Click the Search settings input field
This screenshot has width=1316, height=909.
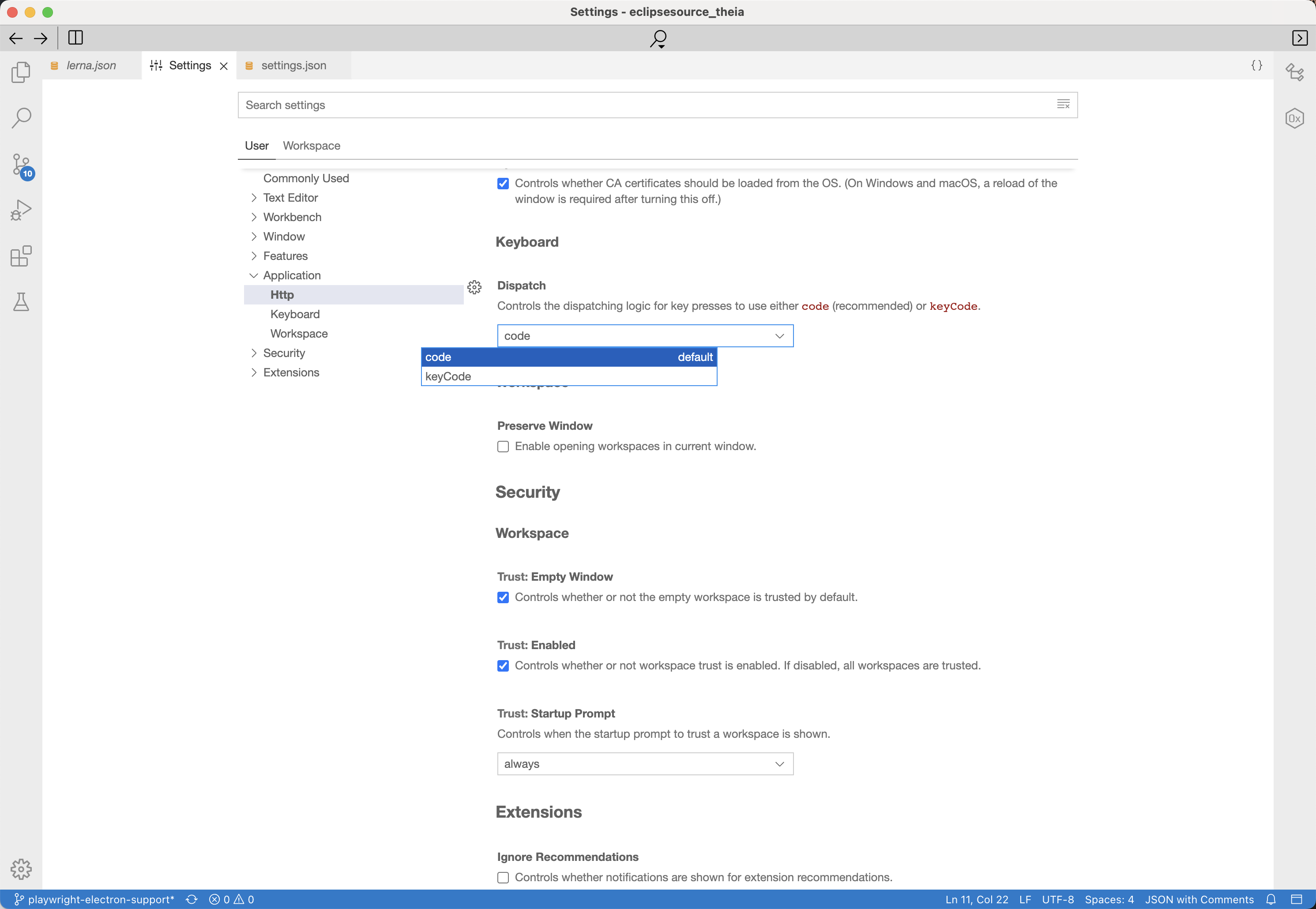643,105
